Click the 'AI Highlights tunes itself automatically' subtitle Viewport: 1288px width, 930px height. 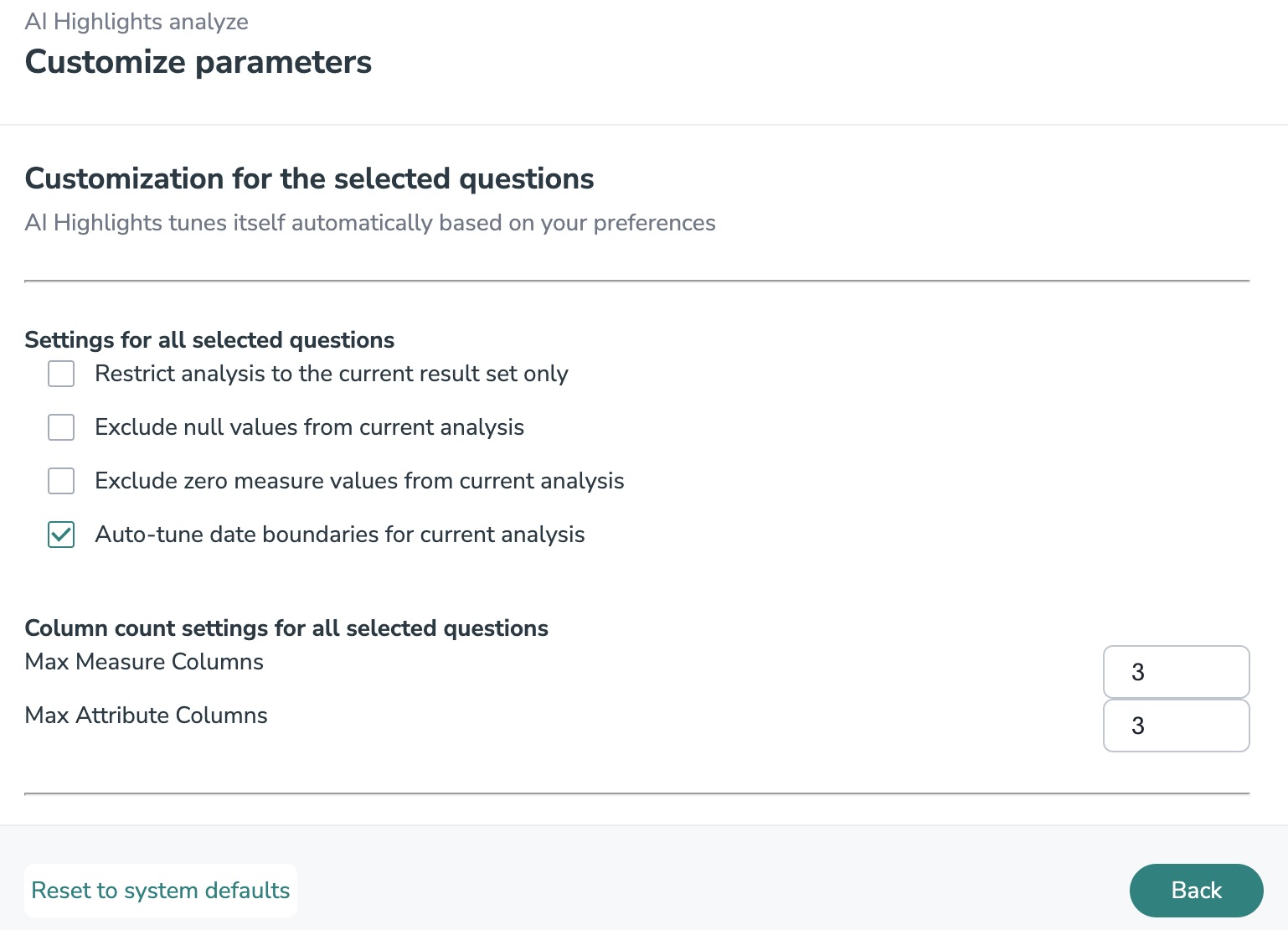click(x=370, y=223)
